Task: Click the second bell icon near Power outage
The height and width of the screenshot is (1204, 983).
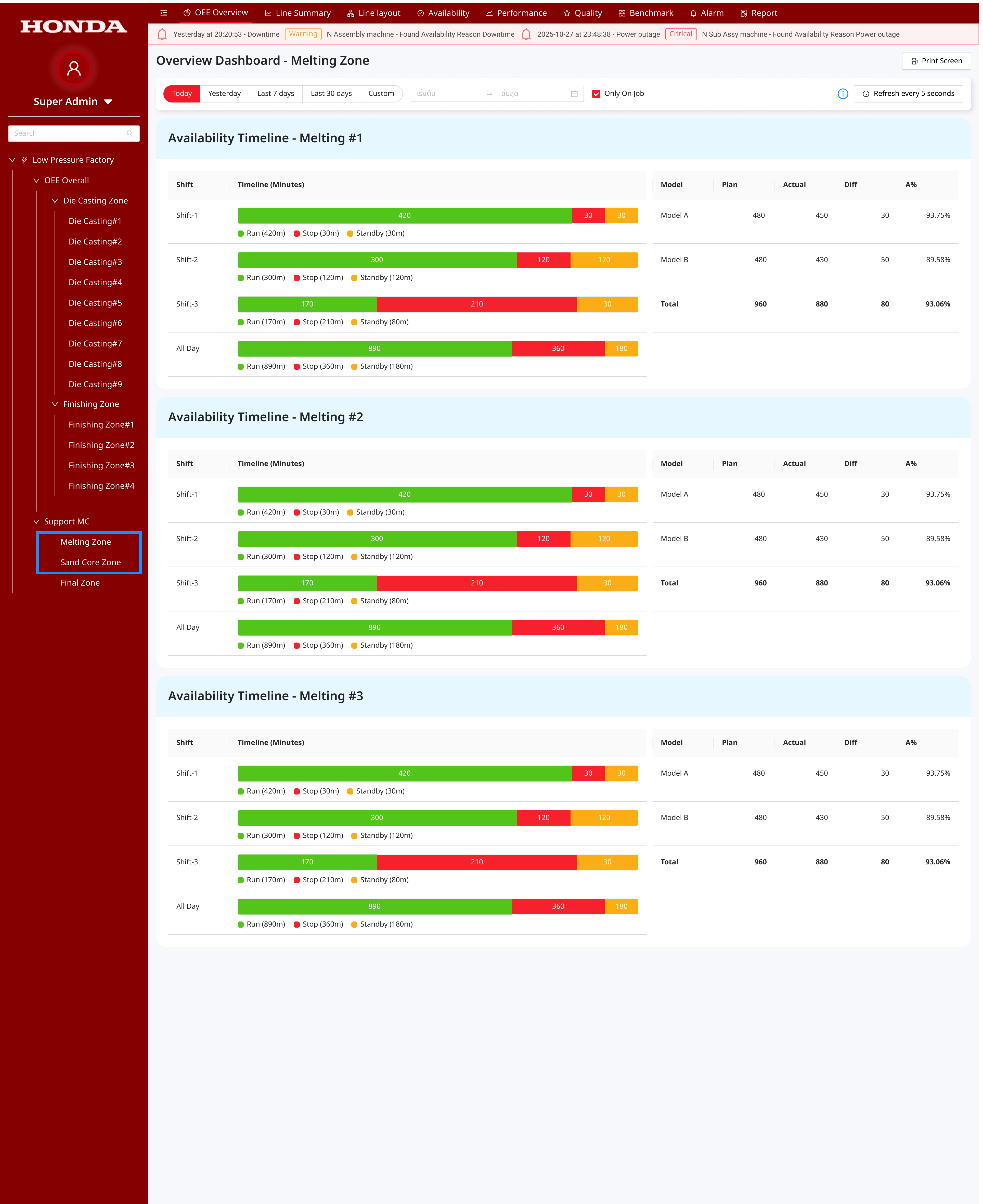Action: tap(526, 34)
